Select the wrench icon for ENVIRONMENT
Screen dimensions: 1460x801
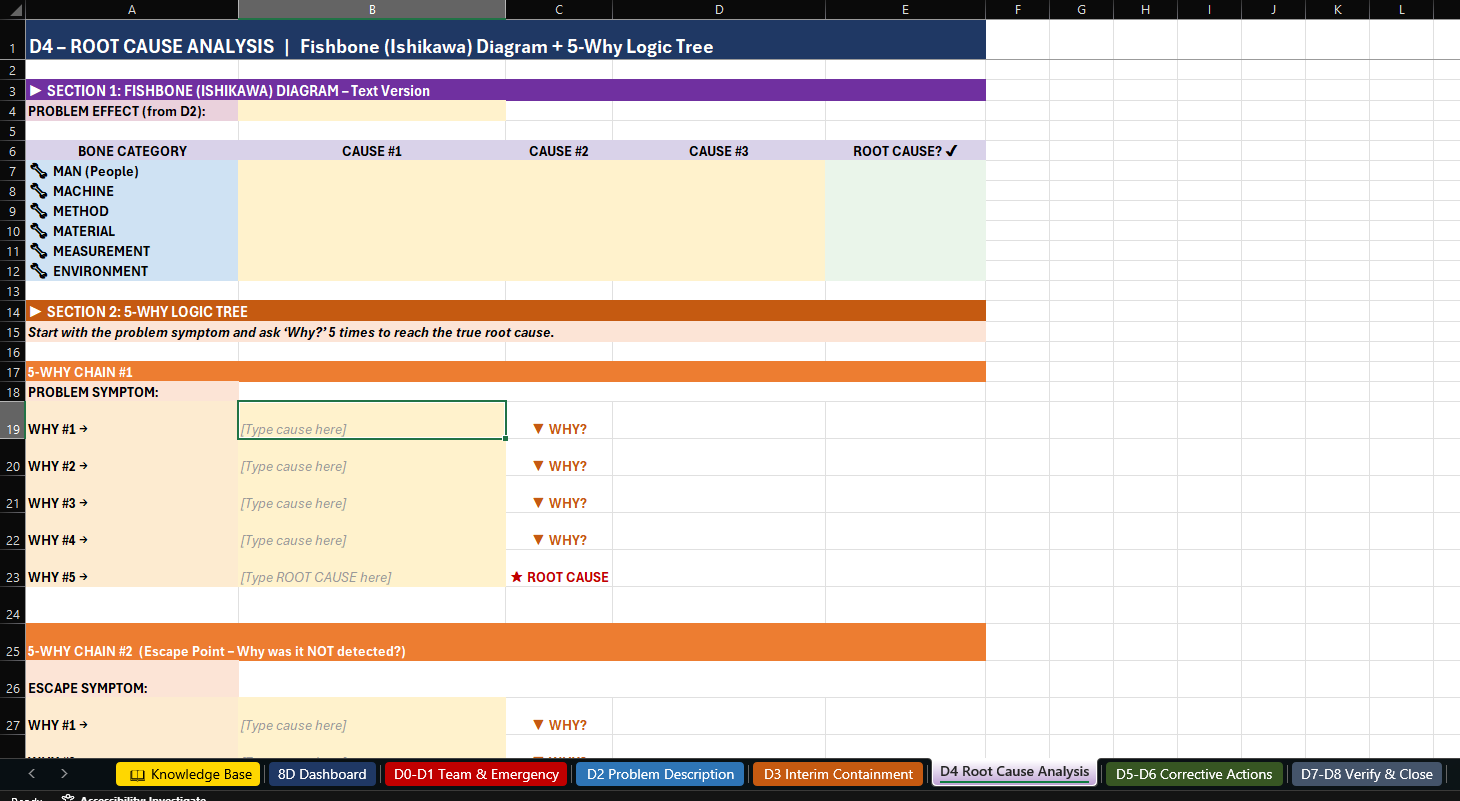tap(37, 271)
